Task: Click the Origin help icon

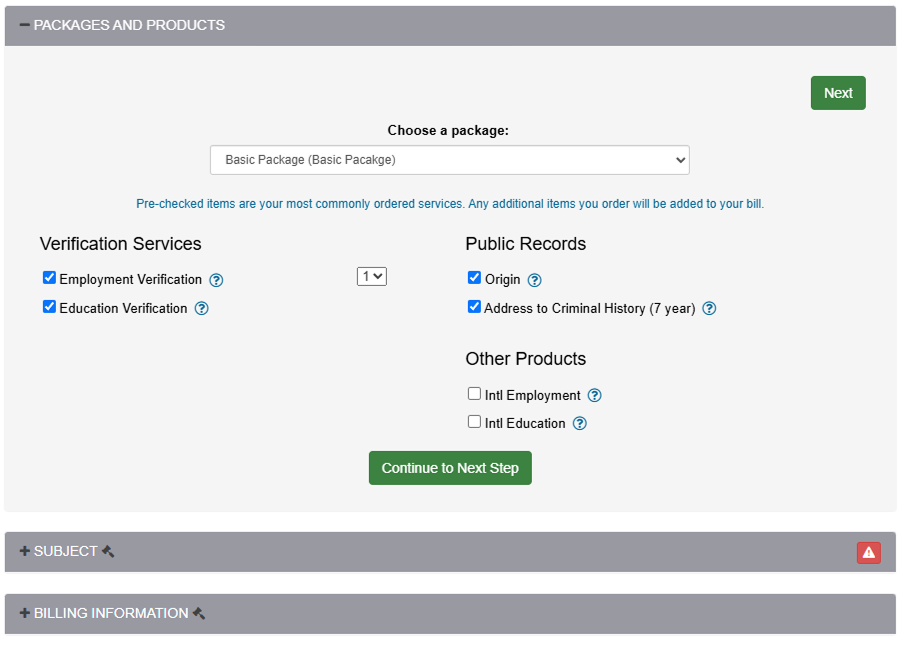Action: point(534,280)
